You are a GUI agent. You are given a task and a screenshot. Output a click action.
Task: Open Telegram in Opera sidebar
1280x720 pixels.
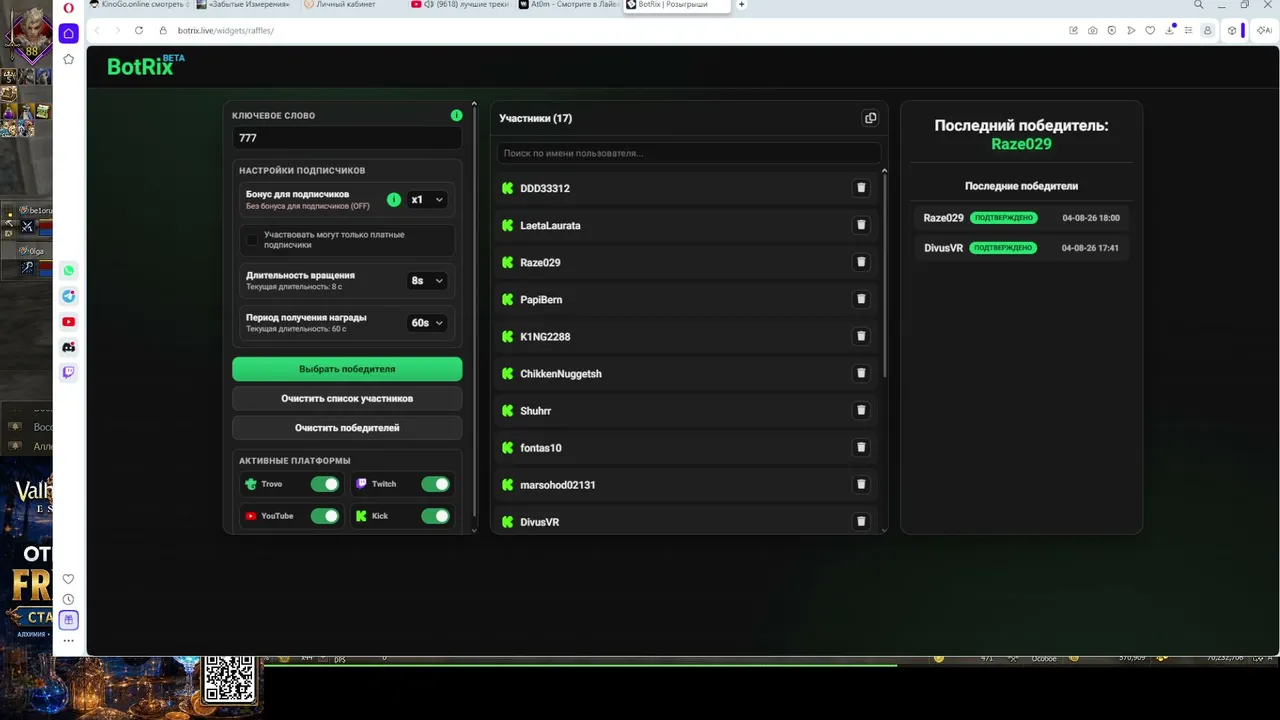pos(68,296)
